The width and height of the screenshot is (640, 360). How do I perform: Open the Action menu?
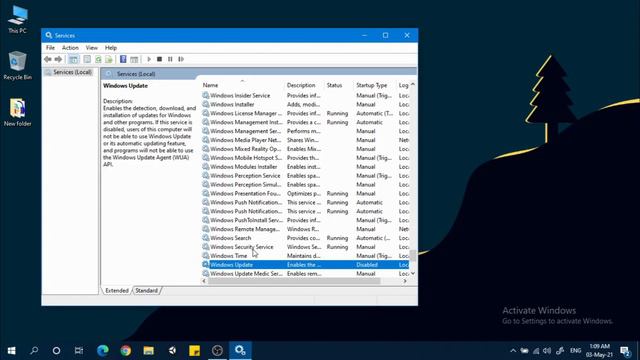pos(70,48)
